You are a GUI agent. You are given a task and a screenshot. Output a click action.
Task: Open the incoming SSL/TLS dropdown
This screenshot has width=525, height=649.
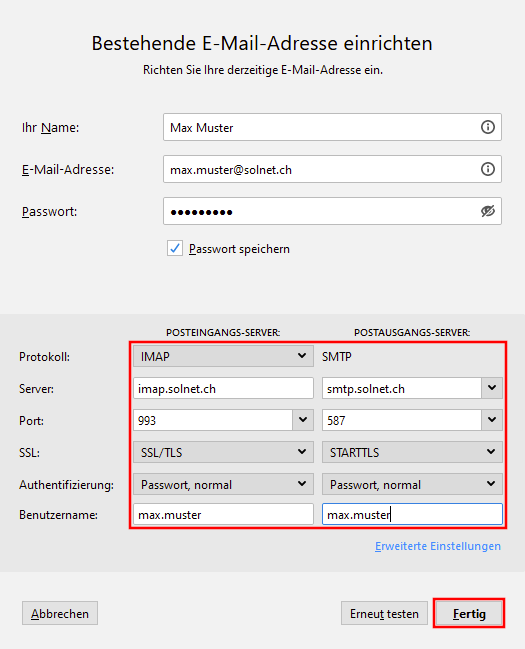(223, 452)
